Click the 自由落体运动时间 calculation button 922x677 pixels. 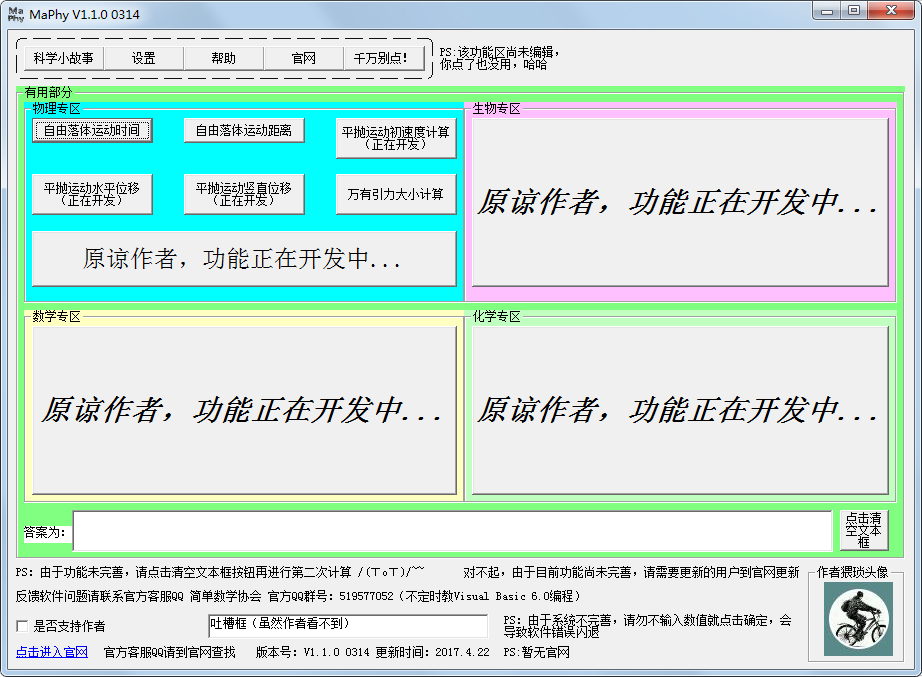coord(92,130)
